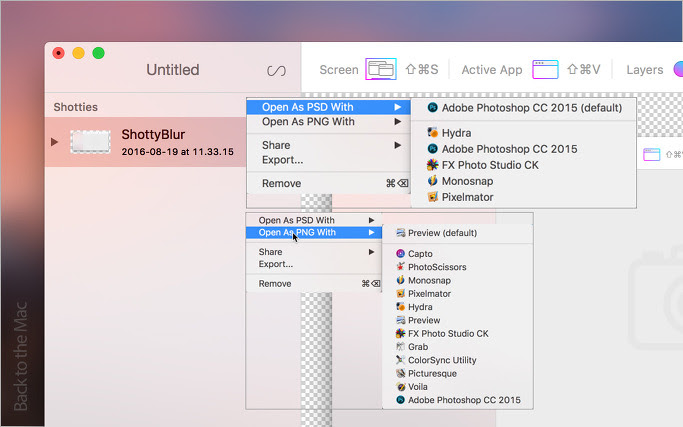Pick Monosnap in the PNG submenu

(457, 281)
